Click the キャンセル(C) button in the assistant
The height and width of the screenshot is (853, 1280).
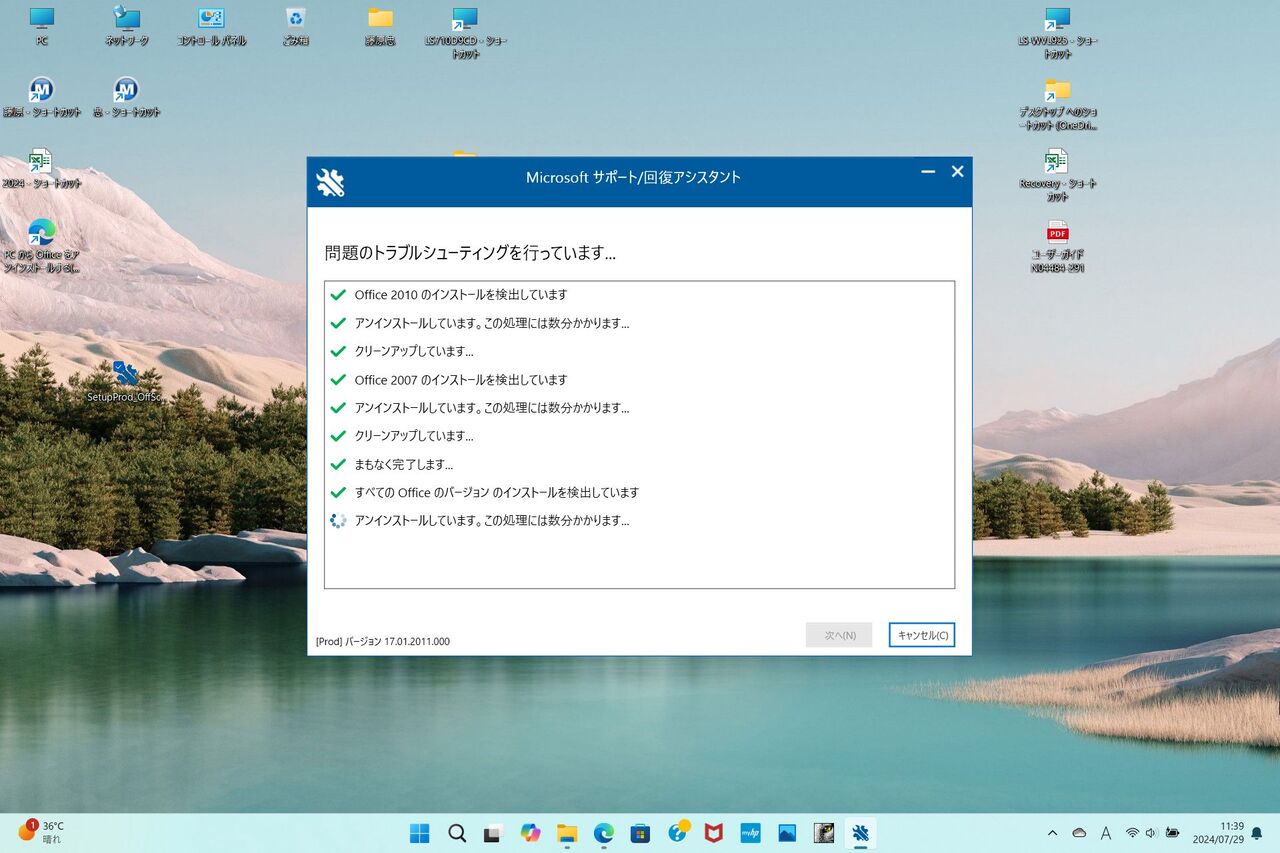[x=921, y=635]
